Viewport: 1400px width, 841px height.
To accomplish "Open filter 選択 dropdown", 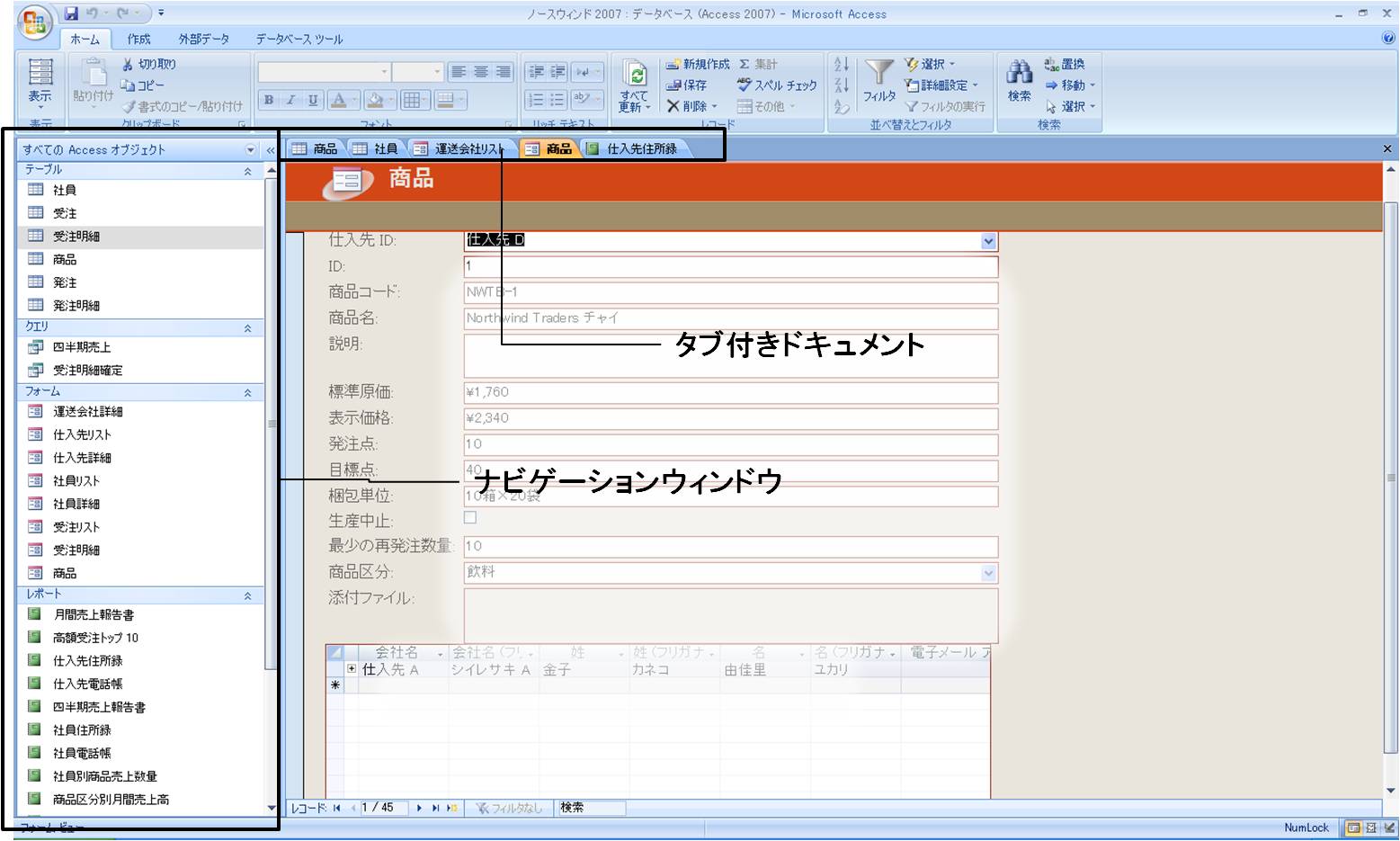I will (930, 64).
